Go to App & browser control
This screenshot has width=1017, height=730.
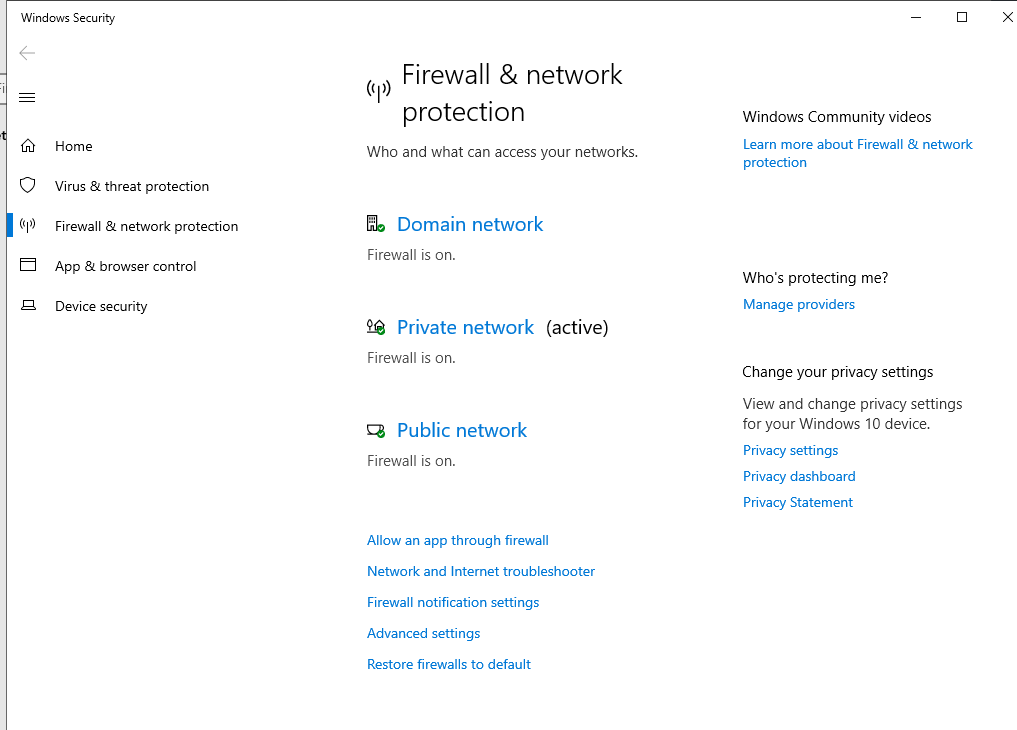pyautogui.click(x=125, y=266)
